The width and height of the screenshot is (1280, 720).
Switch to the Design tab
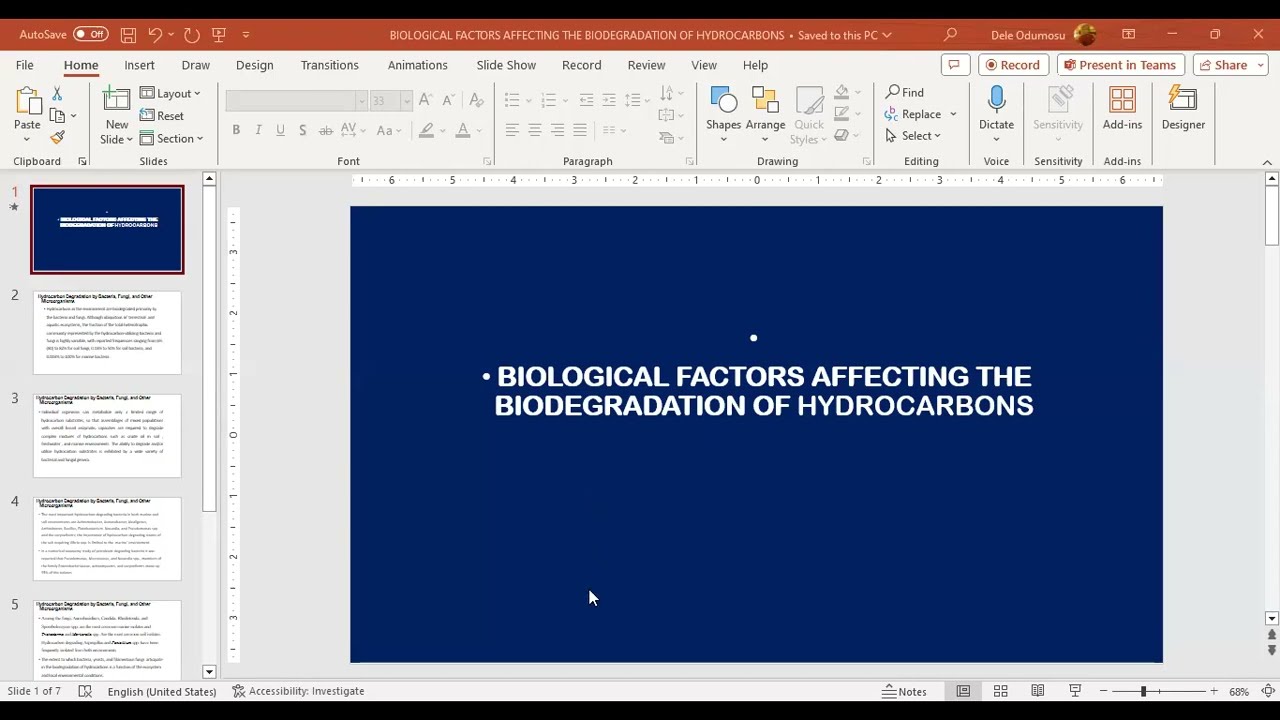point(254,65)
